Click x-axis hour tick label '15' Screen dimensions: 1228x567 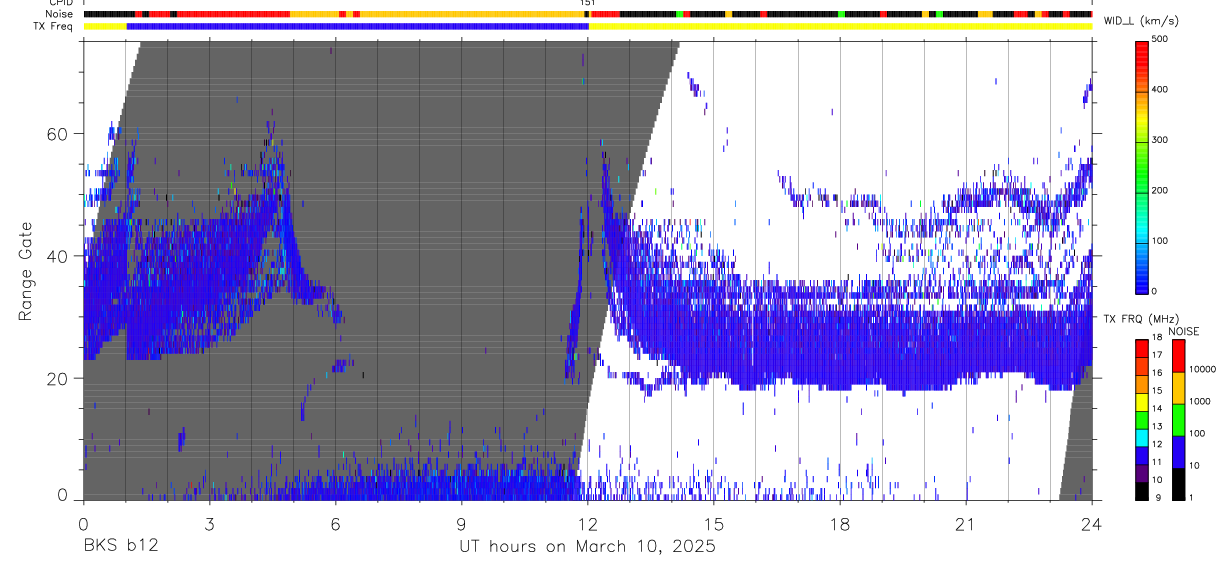[x=714, y=524]
